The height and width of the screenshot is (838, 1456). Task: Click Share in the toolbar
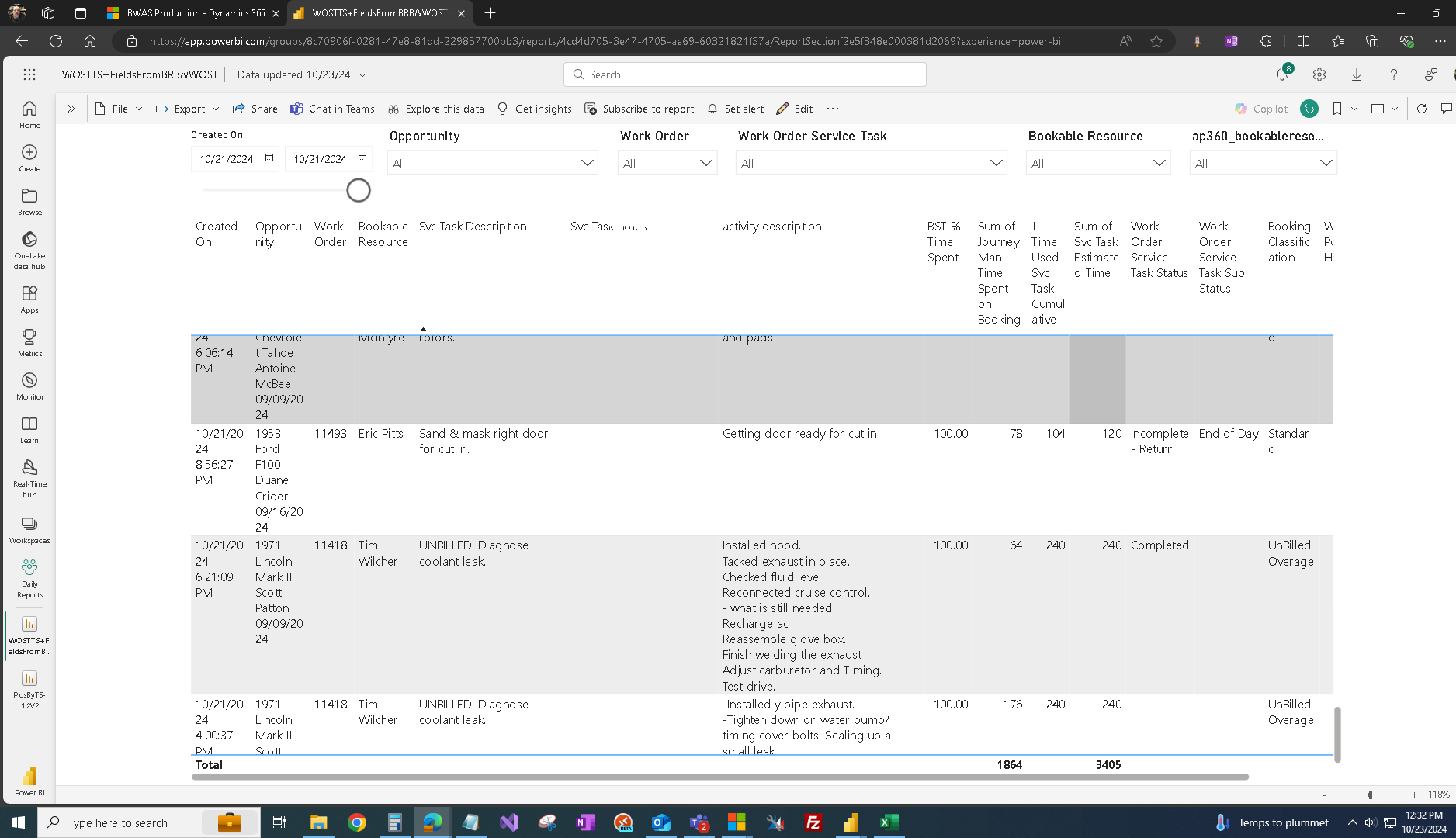(x=255, y=109)
